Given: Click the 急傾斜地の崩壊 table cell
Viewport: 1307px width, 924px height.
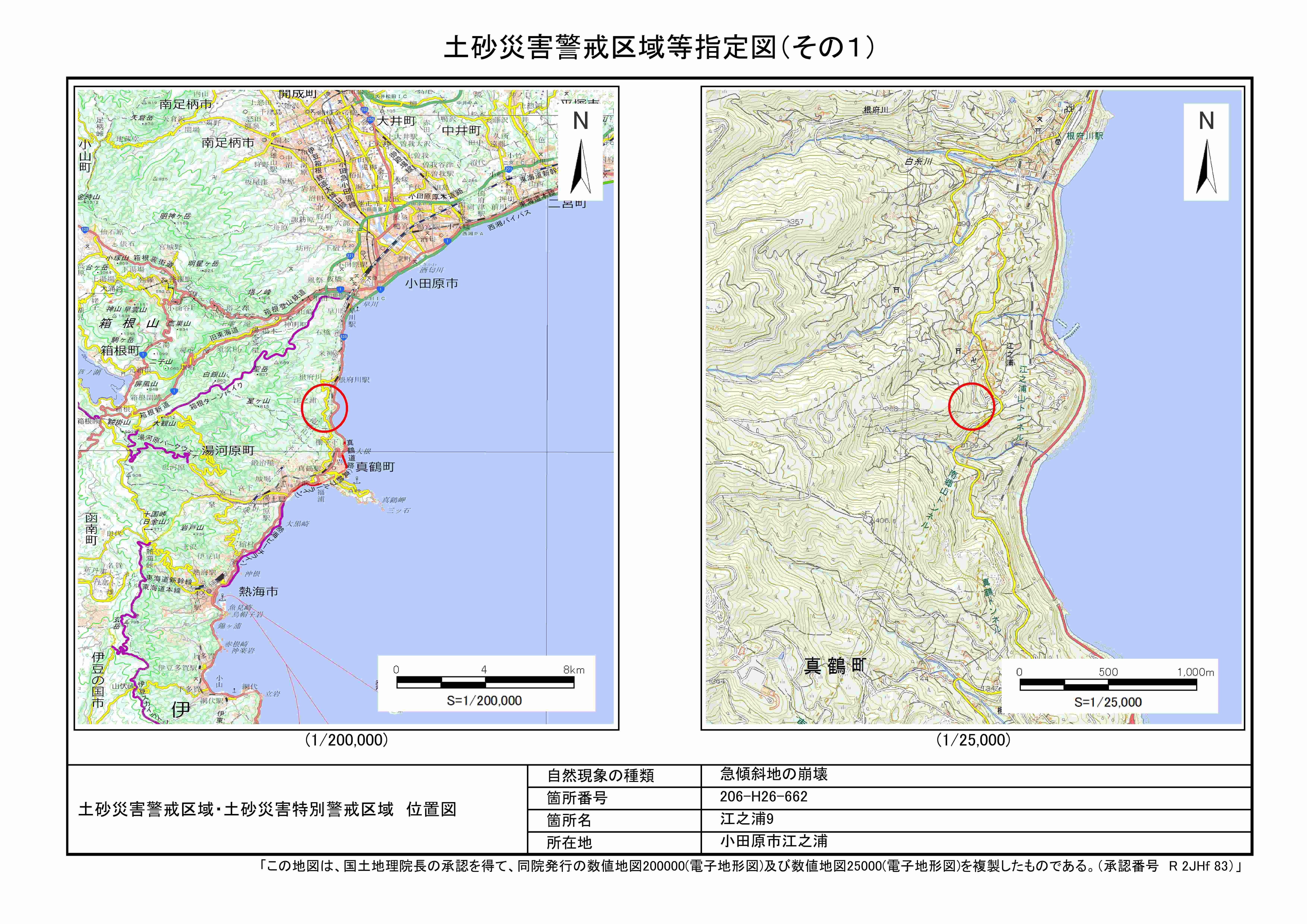Looking at the screenshot, I should pos(774,774).
